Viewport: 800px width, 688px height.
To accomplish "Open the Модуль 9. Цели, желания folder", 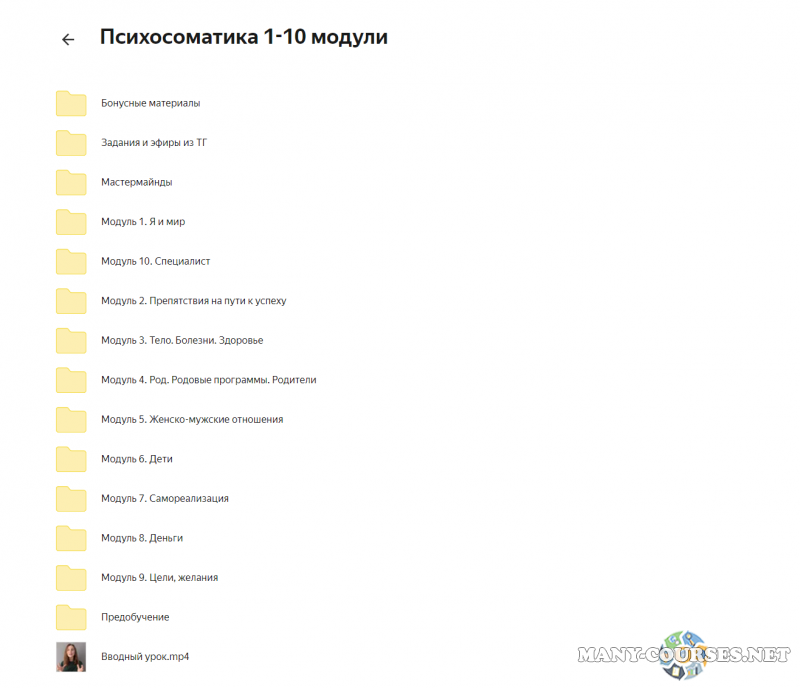I will click(x=158, y=577).
